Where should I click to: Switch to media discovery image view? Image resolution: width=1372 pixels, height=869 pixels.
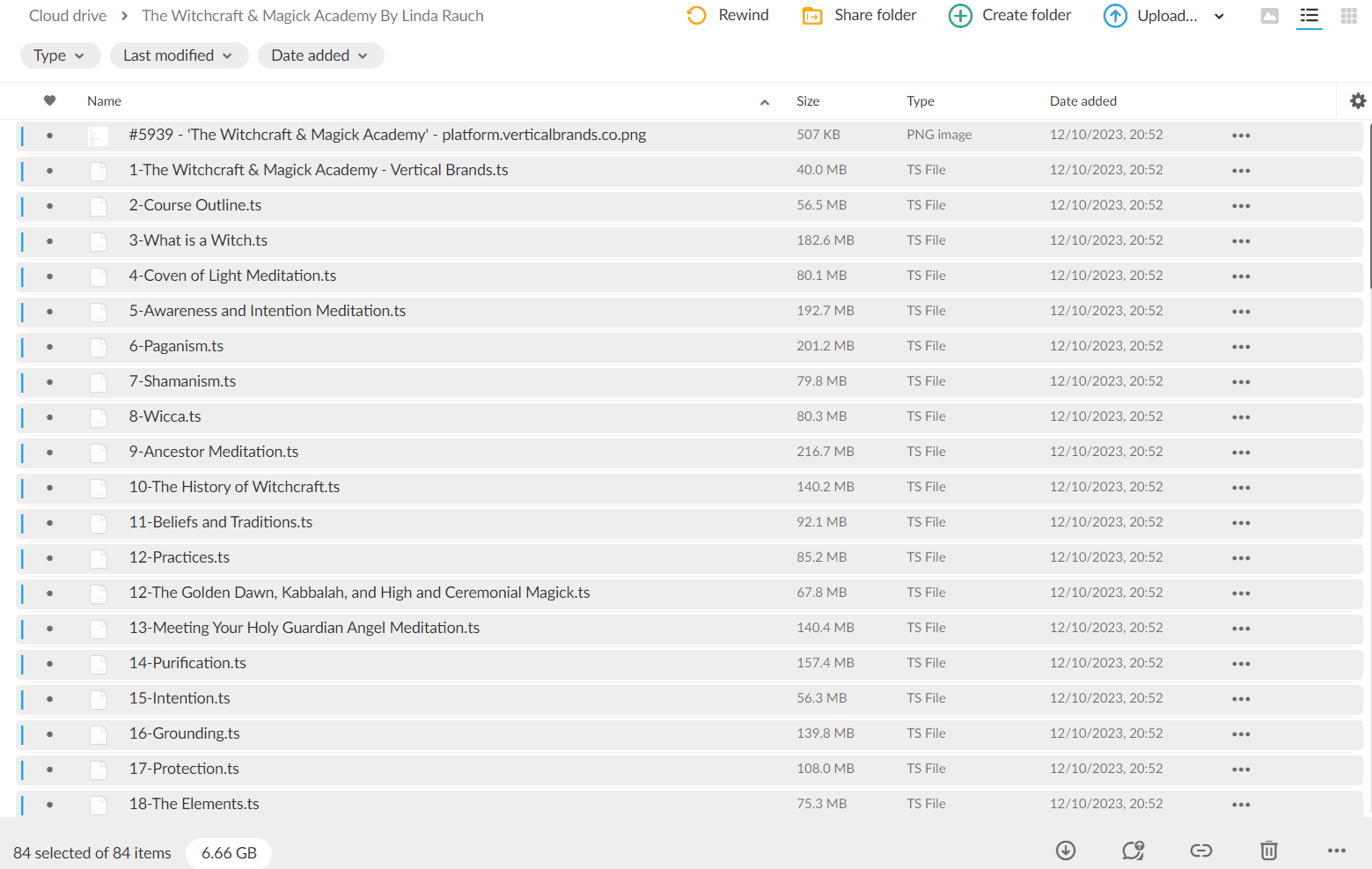point(1269,16)
